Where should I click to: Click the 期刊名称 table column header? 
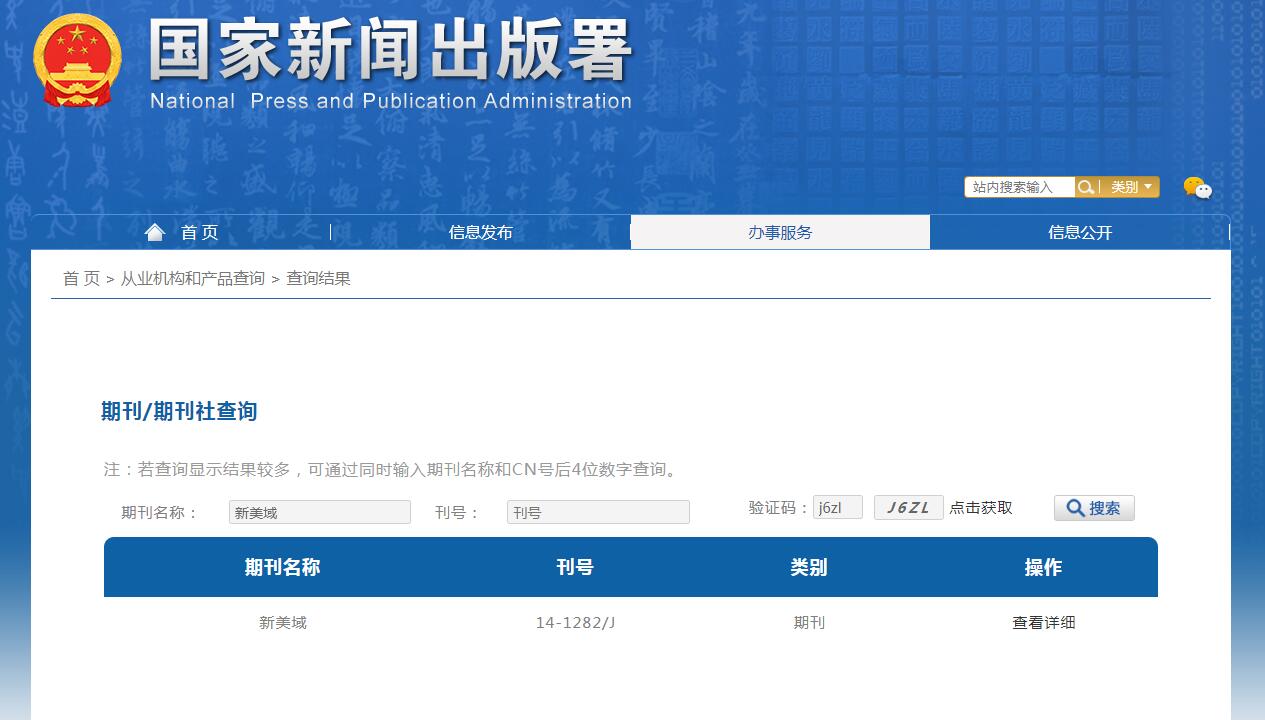click(x=285, y=567)
